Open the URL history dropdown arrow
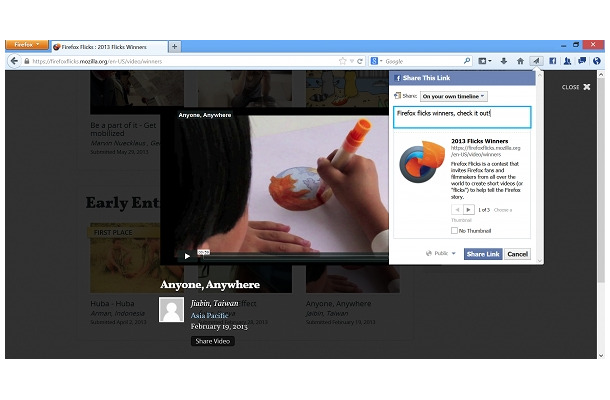This screenshot has height=400, width=610. coord(352,61)
